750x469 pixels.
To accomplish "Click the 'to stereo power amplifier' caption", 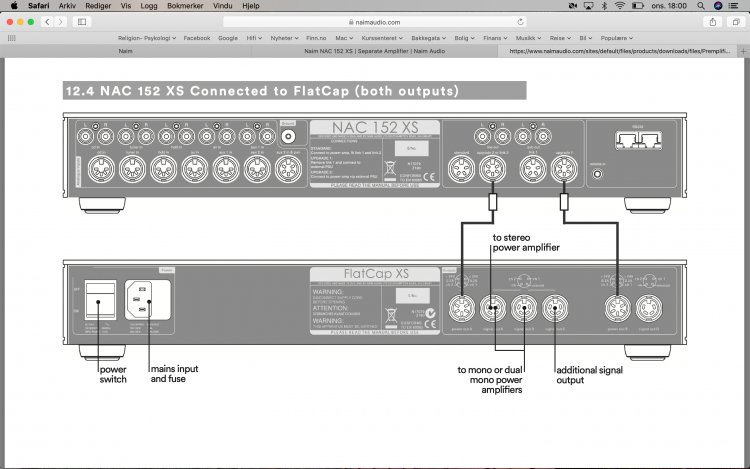I will pyautogui.click(x=526, y=242).
